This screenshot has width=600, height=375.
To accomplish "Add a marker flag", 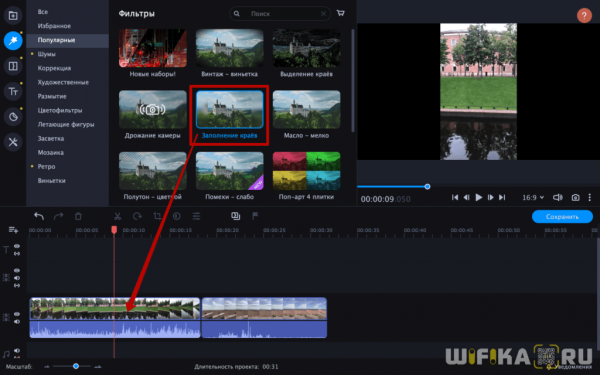I will [x=255, y=216].
